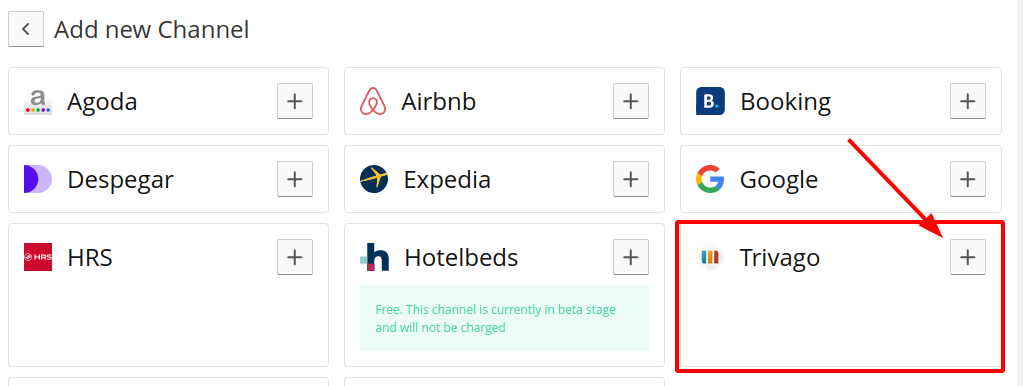Add the Airbnb channel with plus button
This screenshot has width=1023, height=386.
click(x=630, y=101)
